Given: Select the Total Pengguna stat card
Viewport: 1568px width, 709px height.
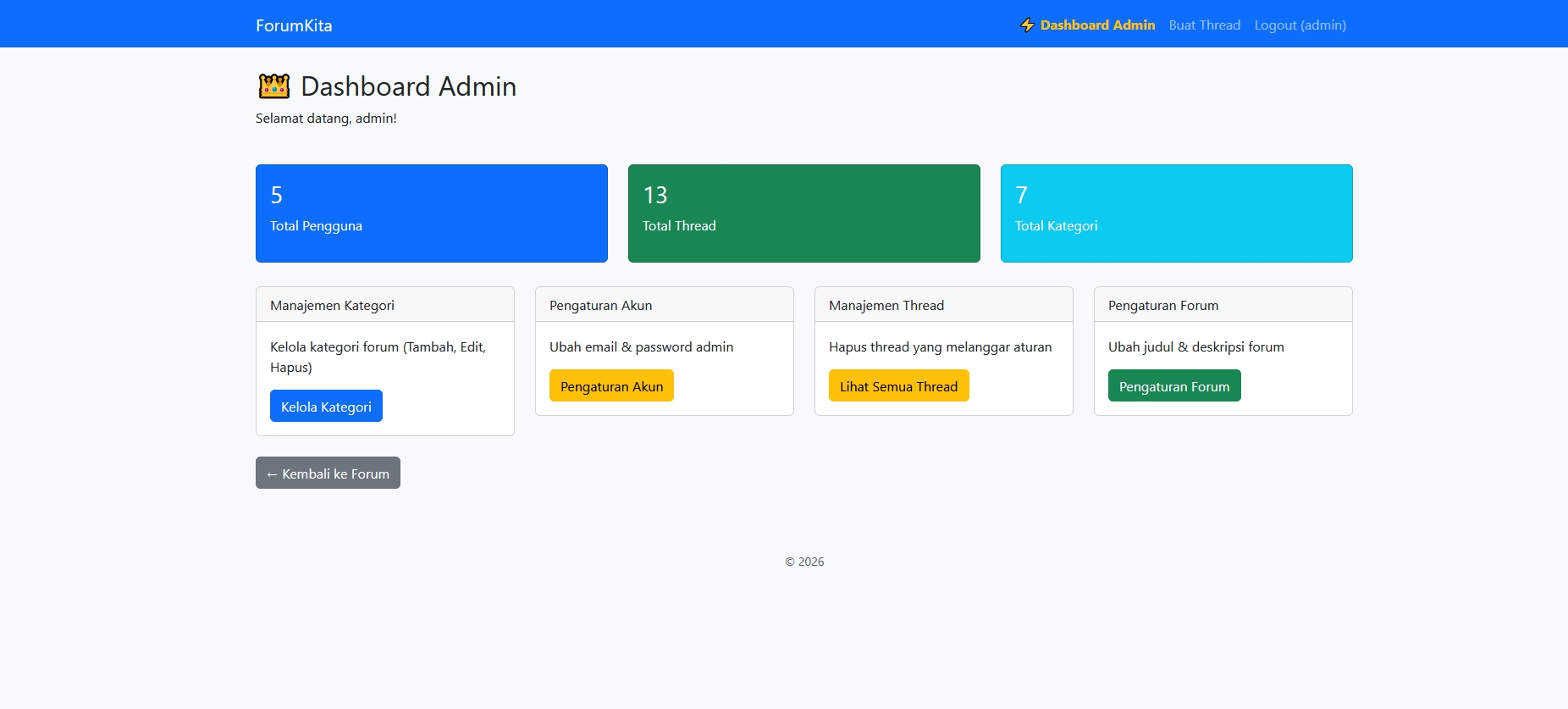Looking at the screenshot, I should 432,213.
